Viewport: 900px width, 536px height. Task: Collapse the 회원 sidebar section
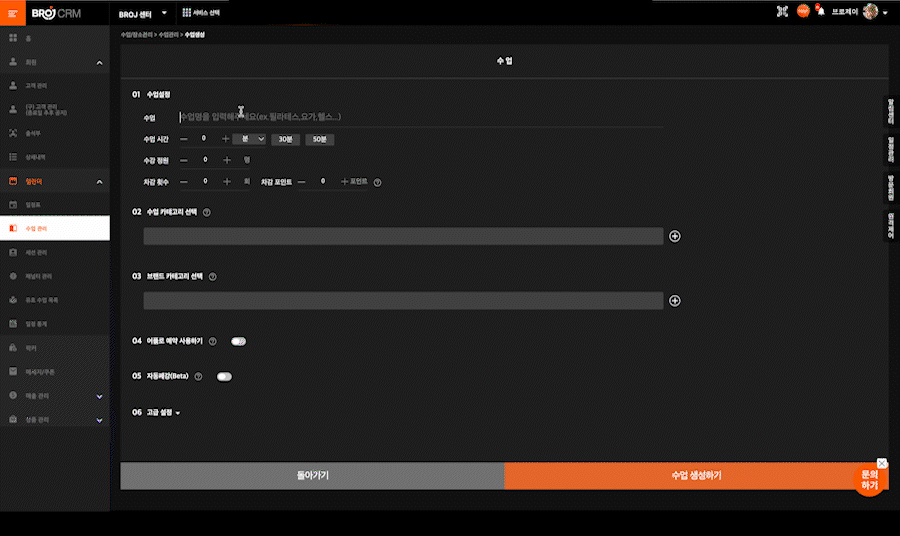(99, 63)
